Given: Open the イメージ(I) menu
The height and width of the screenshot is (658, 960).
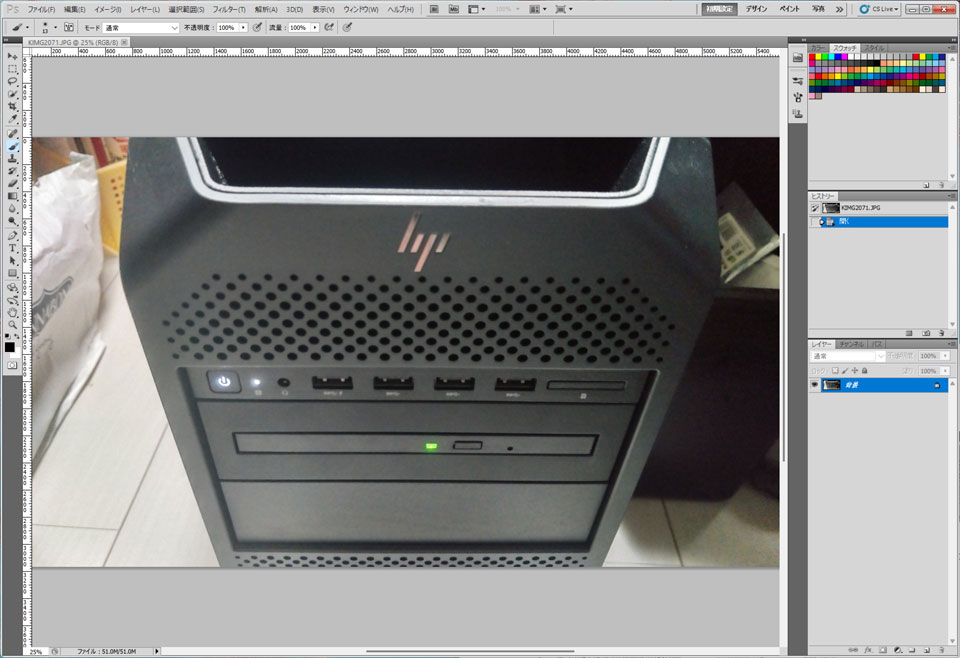Looking at the screenshot, I should pyautogui.click(x=107, y=10).
